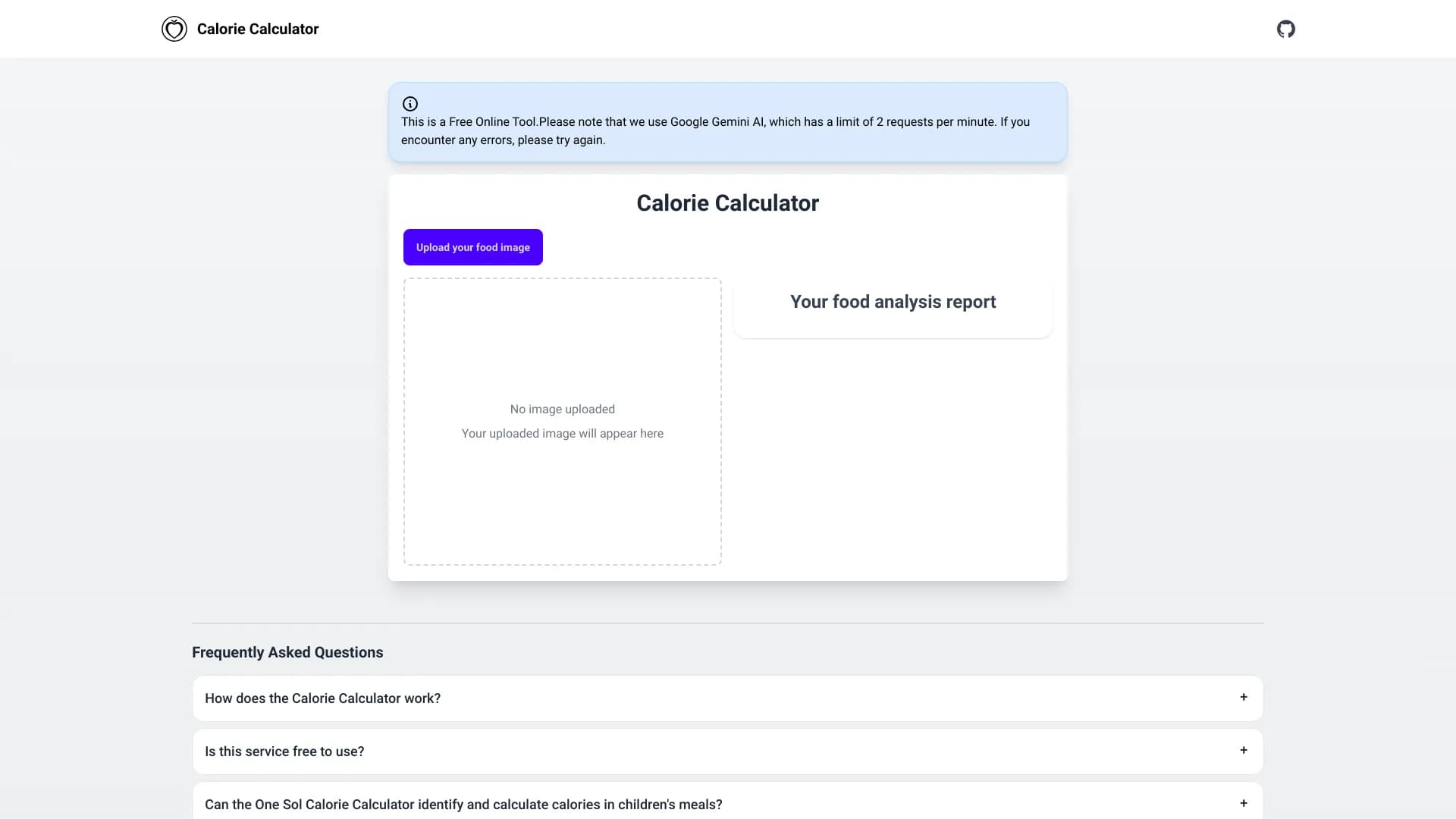Screen dimensions: 1456x819
Task: Click the Frequently Asked Questions heading
Action: coord(287,652)
